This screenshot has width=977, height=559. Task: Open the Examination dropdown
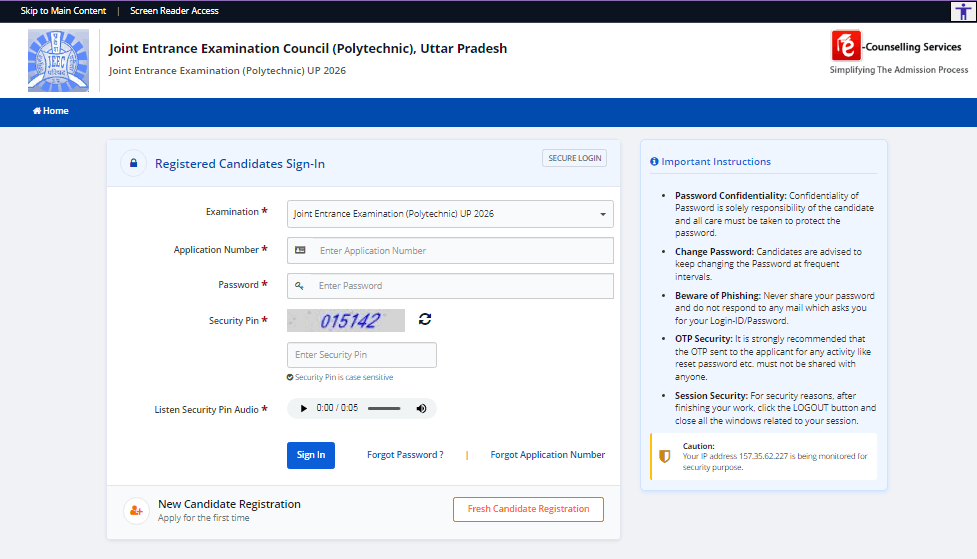450,214
